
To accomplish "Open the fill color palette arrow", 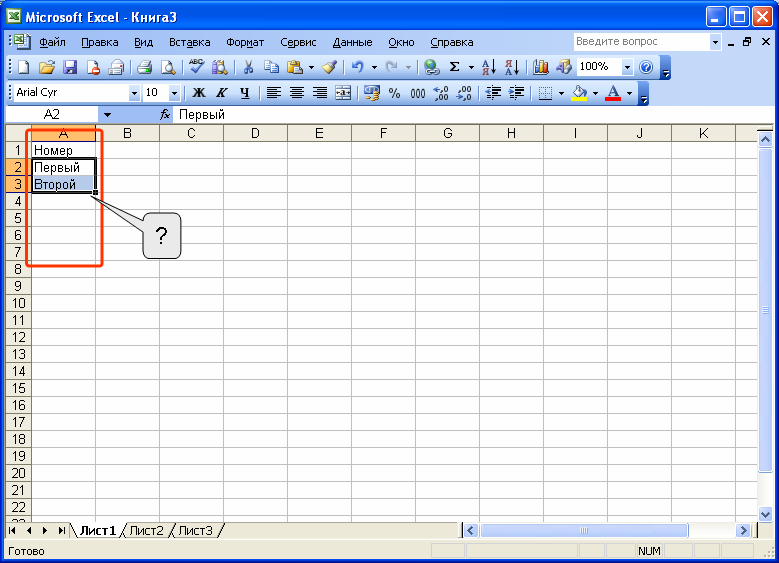I will click(595, 93).
